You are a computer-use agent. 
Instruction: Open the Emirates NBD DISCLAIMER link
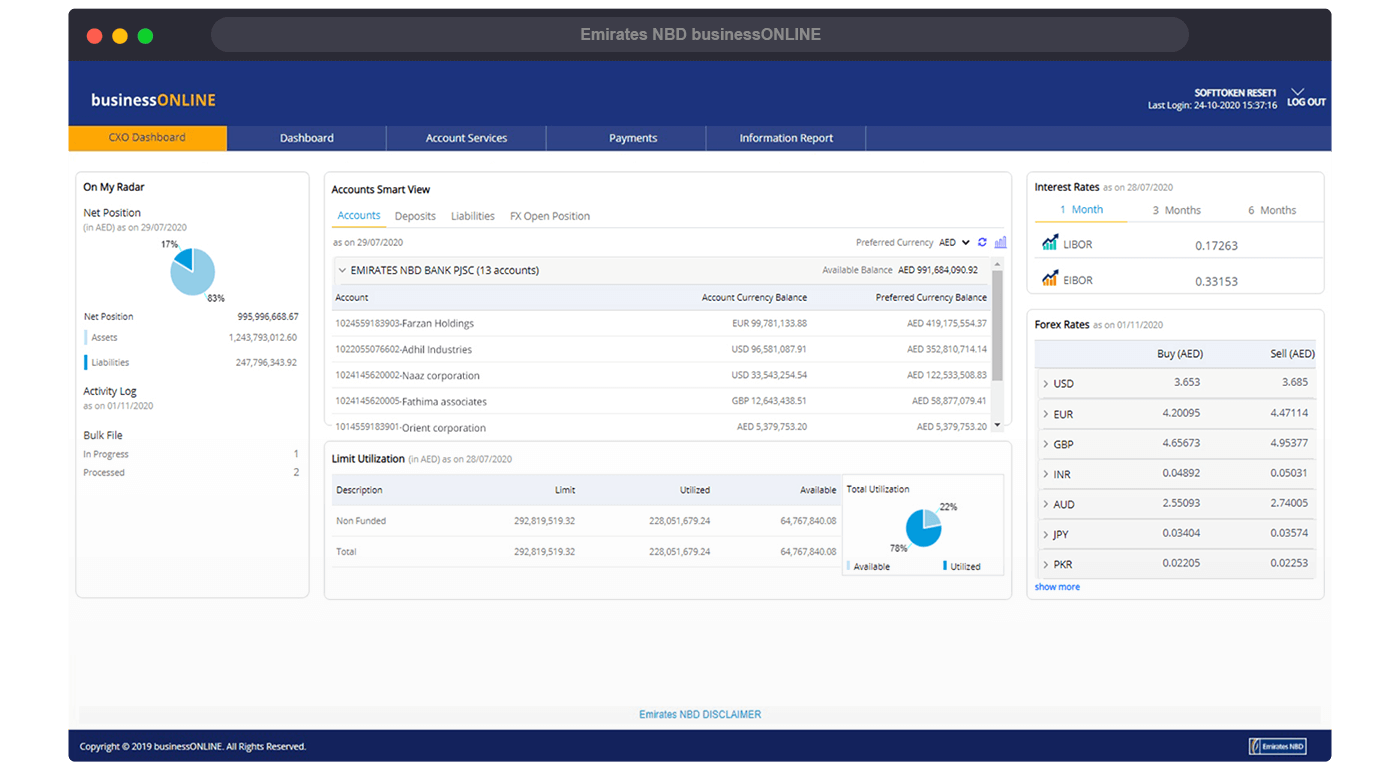(700, 714)
